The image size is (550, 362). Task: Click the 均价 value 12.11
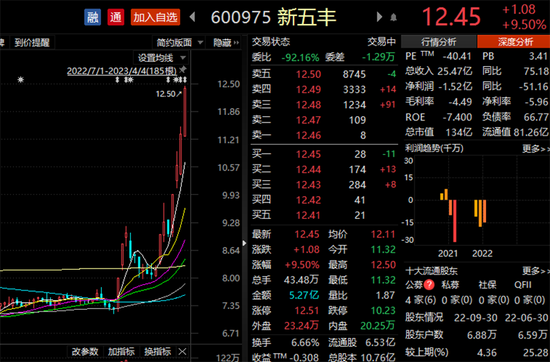pos(383,234)
